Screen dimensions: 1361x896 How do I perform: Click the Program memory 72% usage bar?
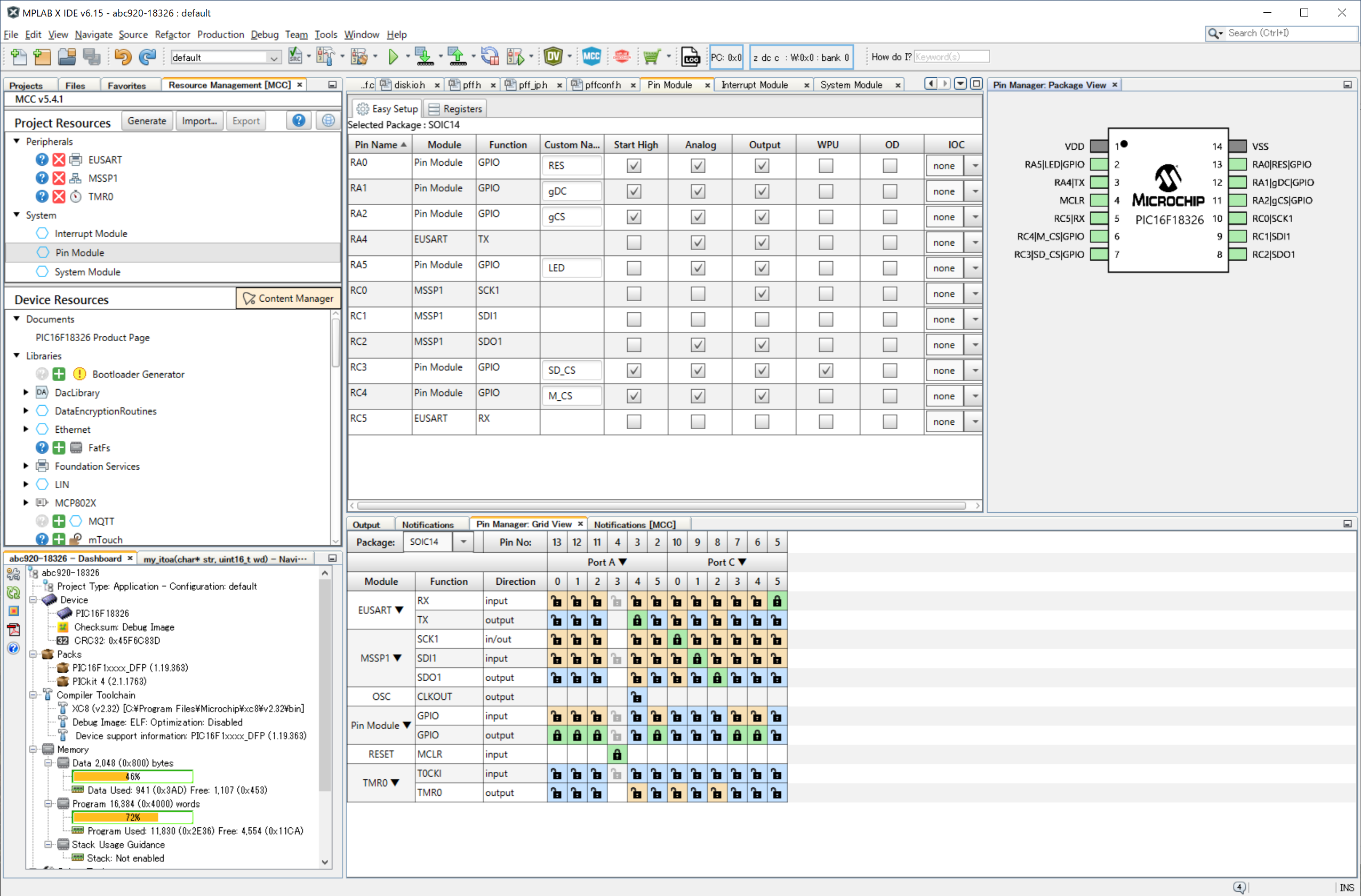(x=133, y=817)
